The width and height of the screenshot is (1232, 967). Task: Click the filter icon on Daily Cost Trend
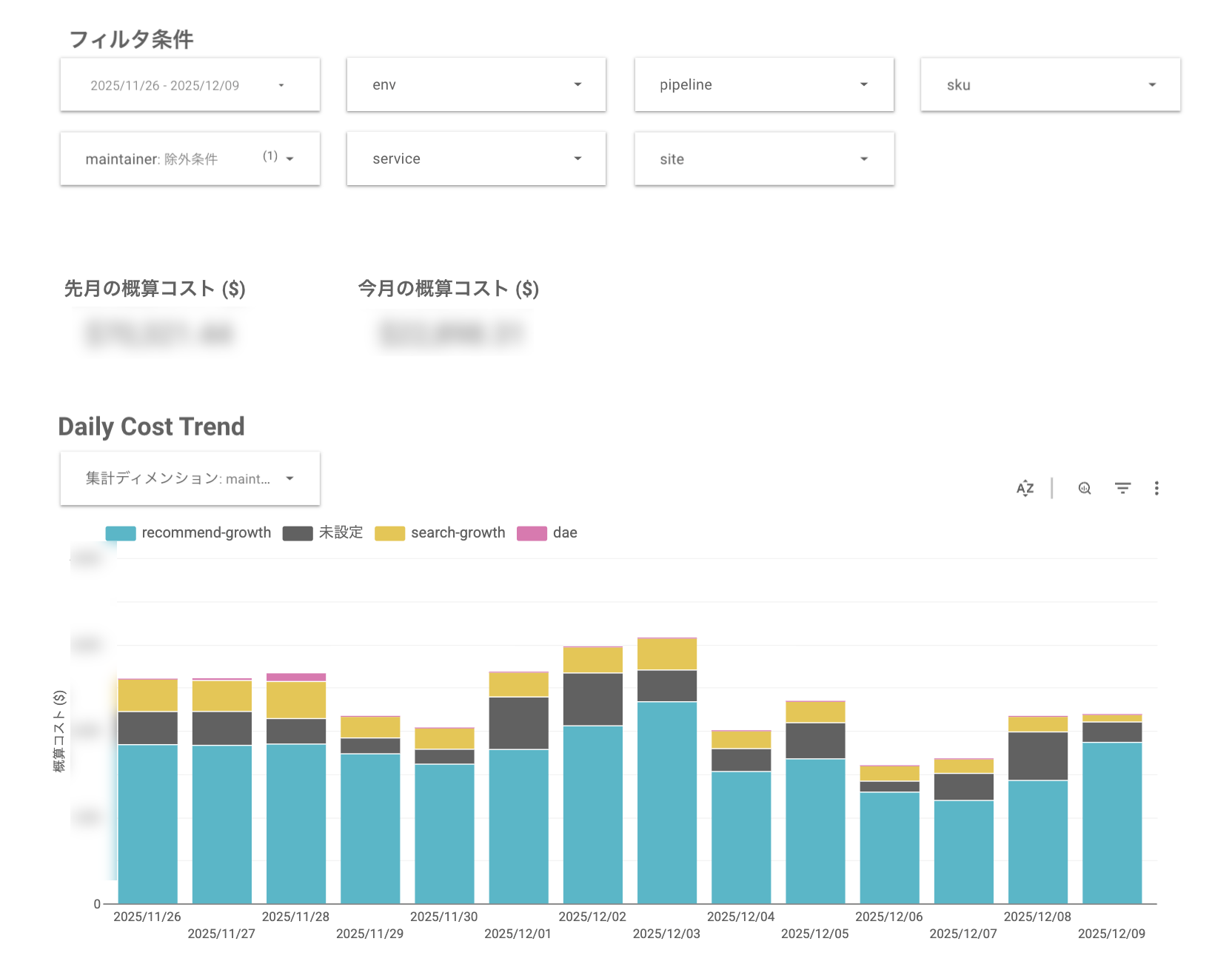pos(1122,488)
